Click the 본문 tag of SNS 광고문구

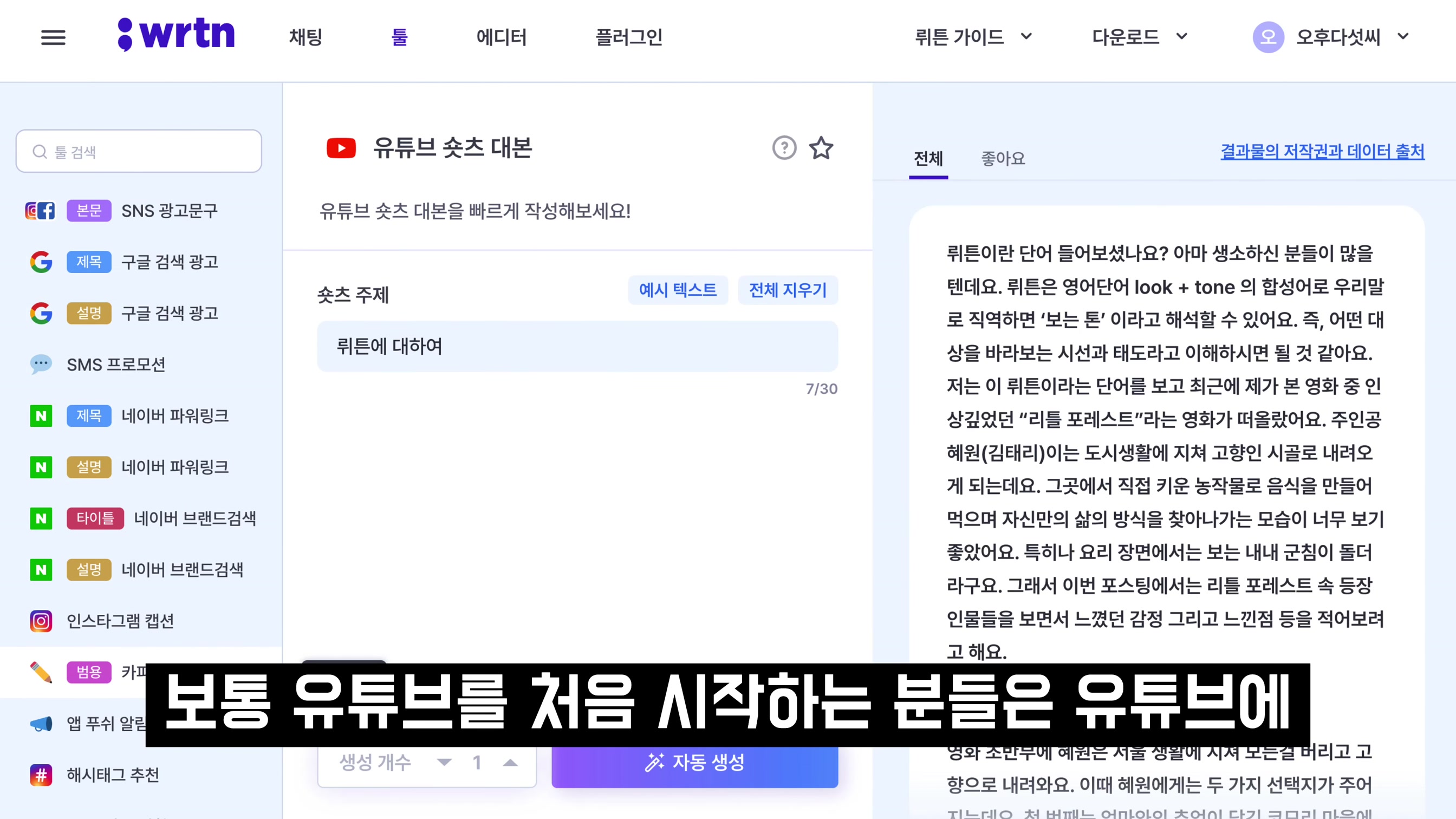click(x=89, y=211)
